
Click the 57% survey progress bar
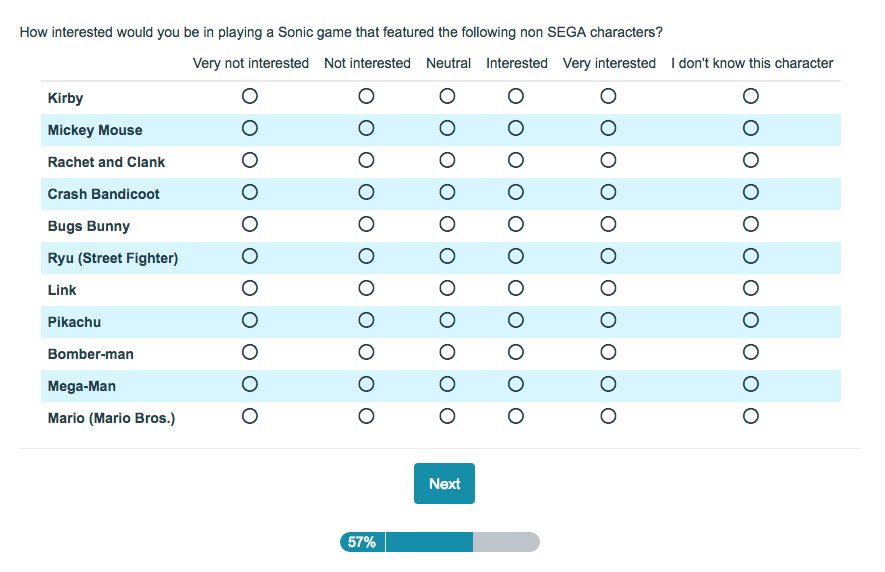point(440,542)
